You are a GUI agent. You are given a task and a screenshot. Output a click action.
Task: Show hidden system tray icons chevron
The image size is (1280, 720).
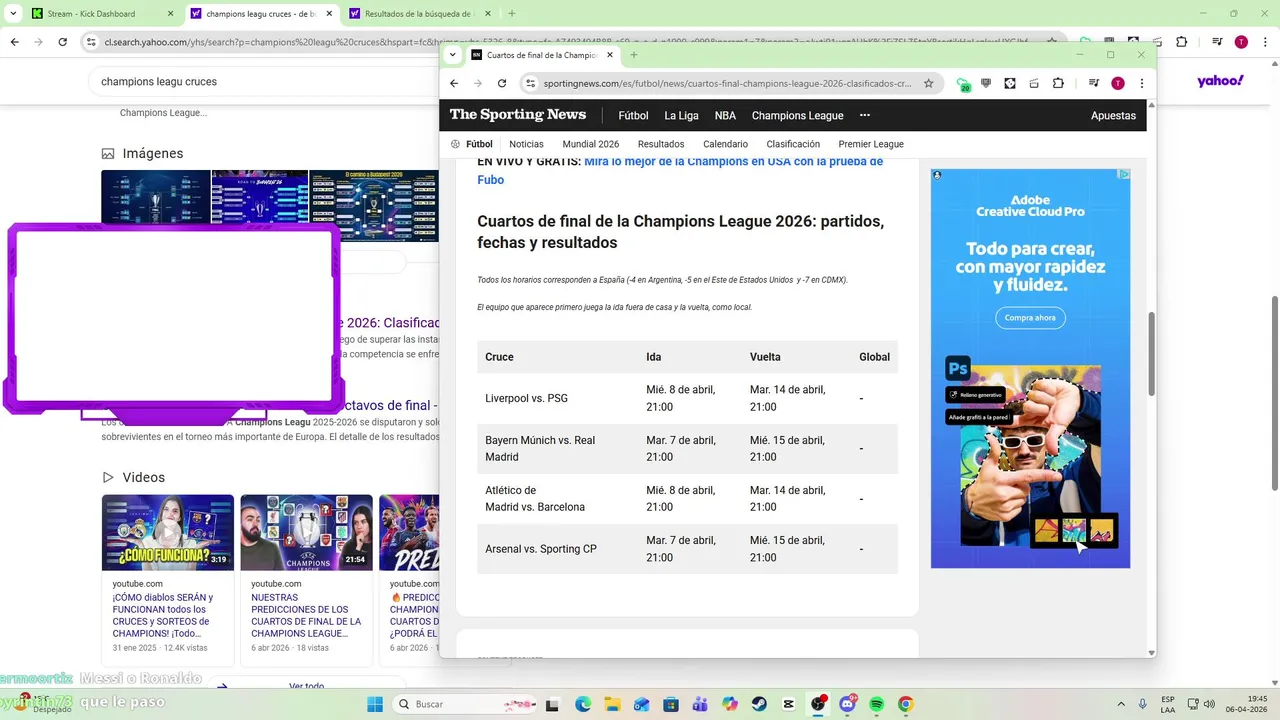(x=1120, y=704)
